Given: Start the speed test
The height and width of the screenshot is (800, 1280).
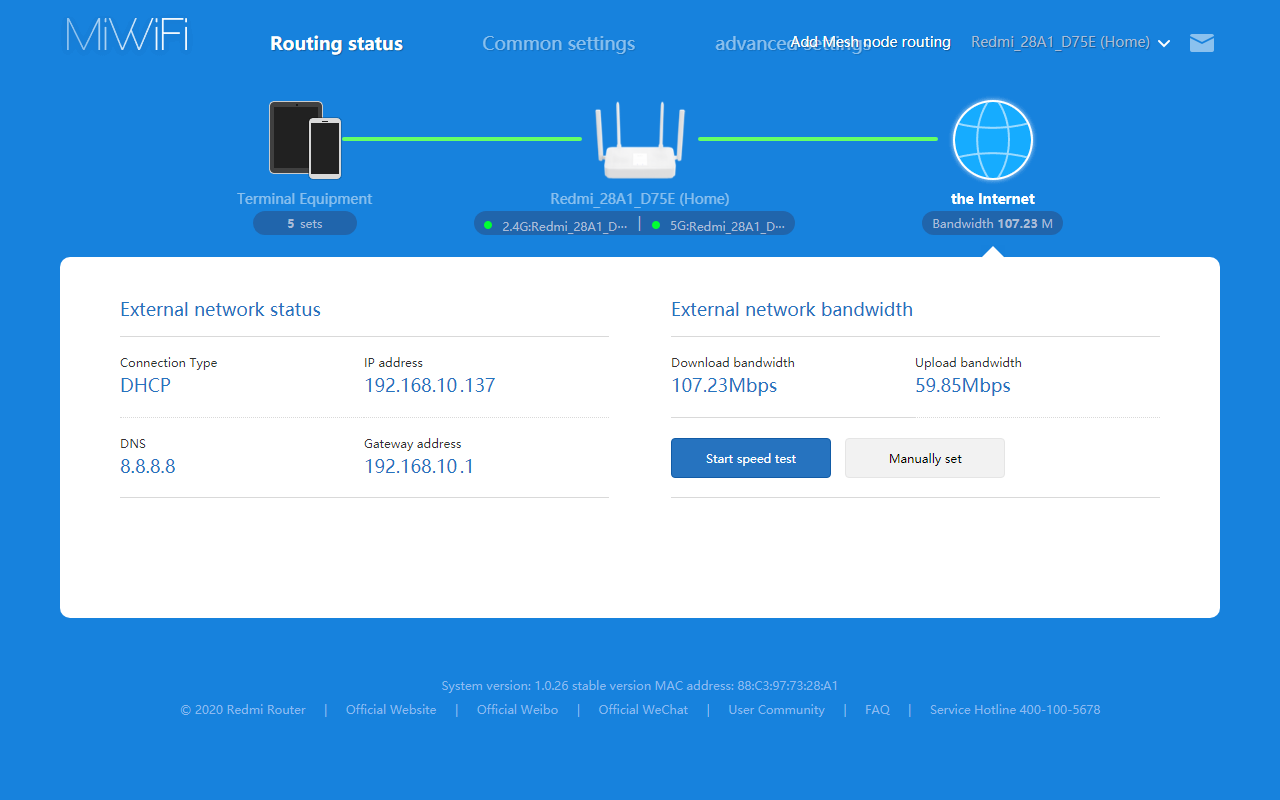Looking at the screenshot, I should coord(751,458).
